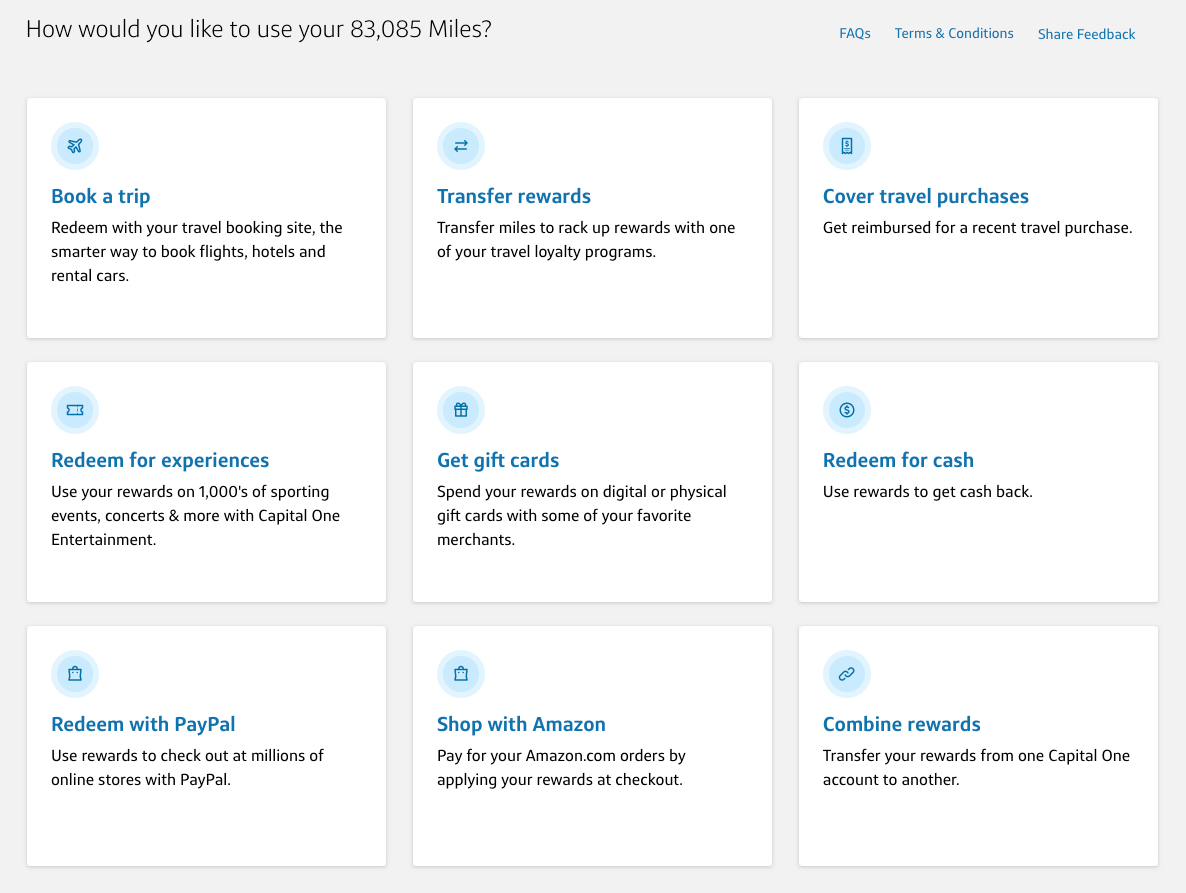The width and height of the screenshot is (1186, 893).
Task: Click Share Feedback
Action: pyautogui.click(x=1086, y=34)
